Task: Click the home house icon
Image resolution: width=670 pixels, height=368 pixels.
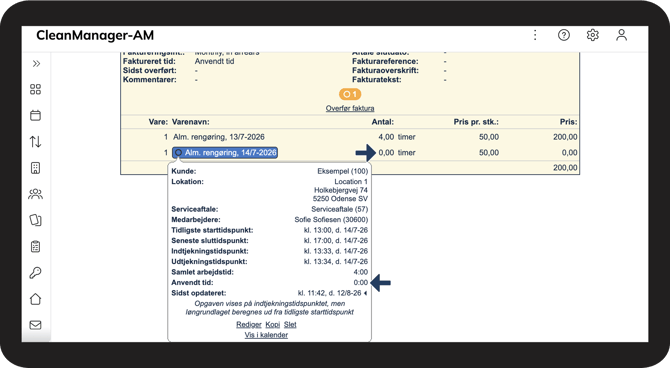Action: [x=35, y=299]
